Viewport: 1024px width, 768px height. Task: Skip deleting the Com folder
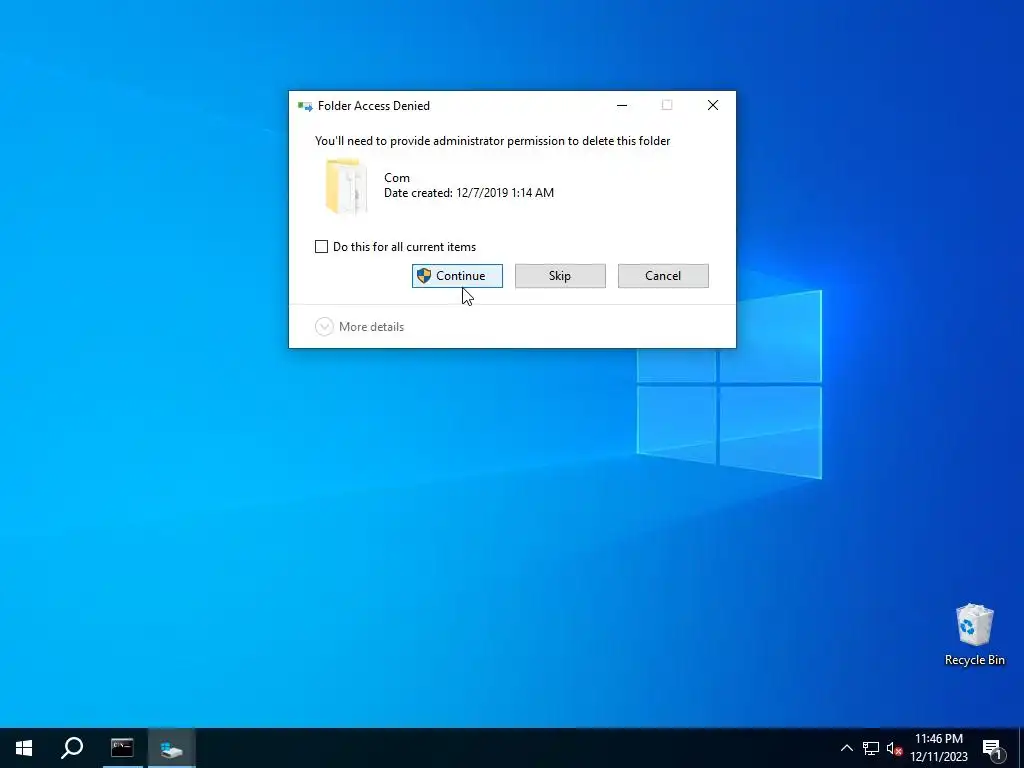point(560,276)
